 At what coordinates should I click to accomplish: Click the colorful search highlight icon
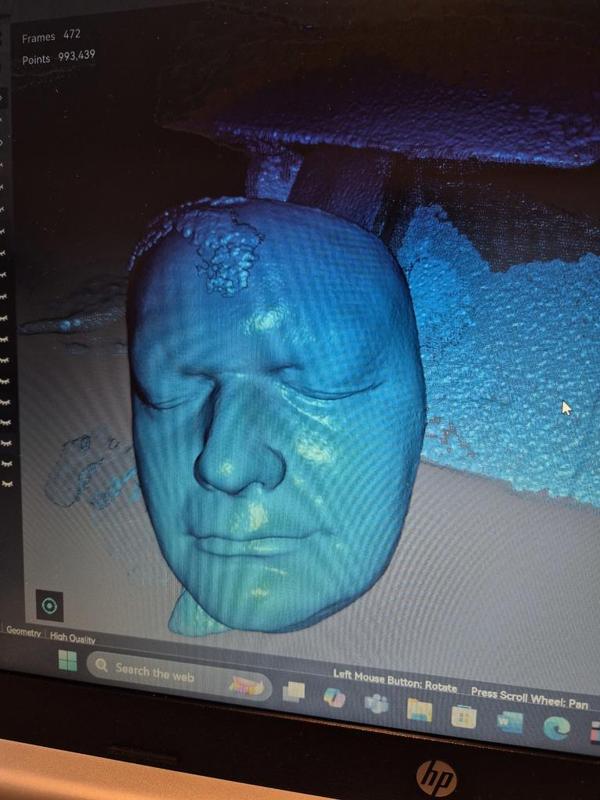pos(247,687)
